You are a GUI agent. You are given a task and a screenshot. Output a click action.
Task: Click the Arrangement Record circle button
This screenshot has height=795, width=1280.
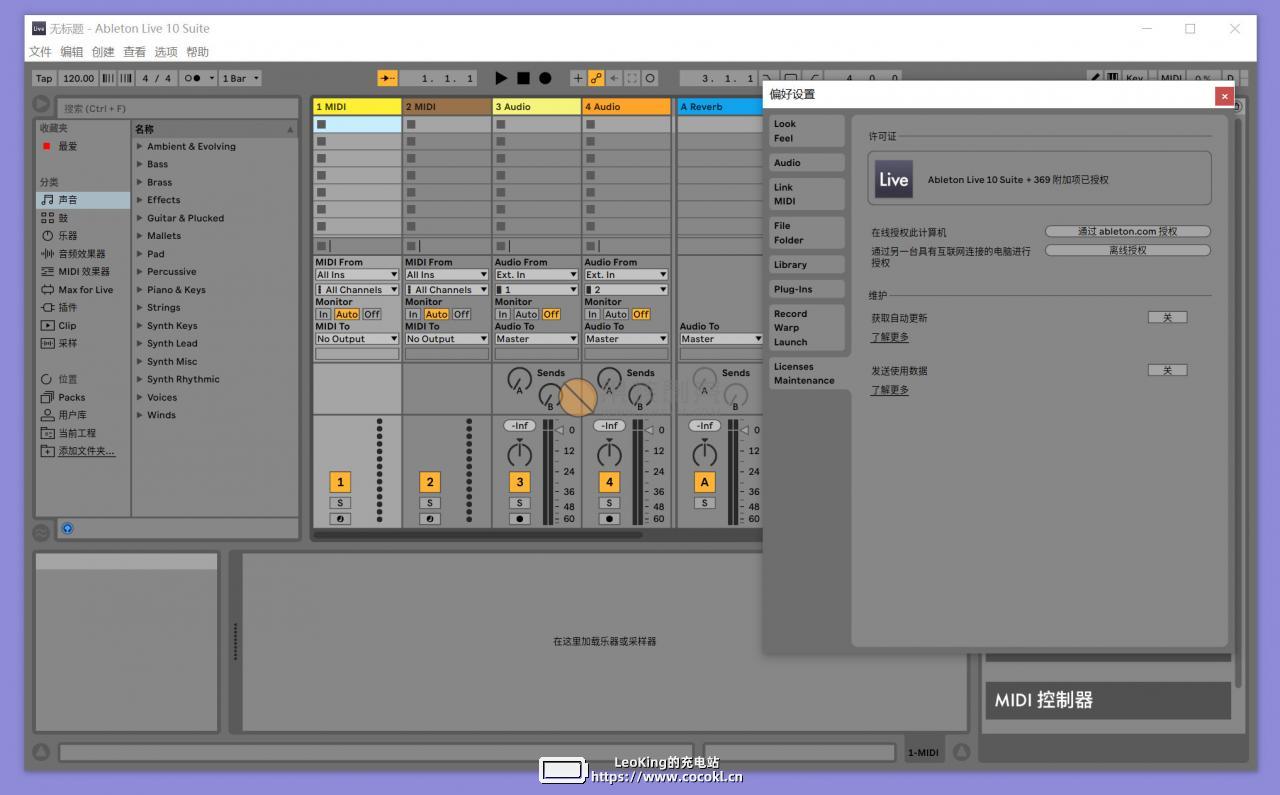coord(545,78)
